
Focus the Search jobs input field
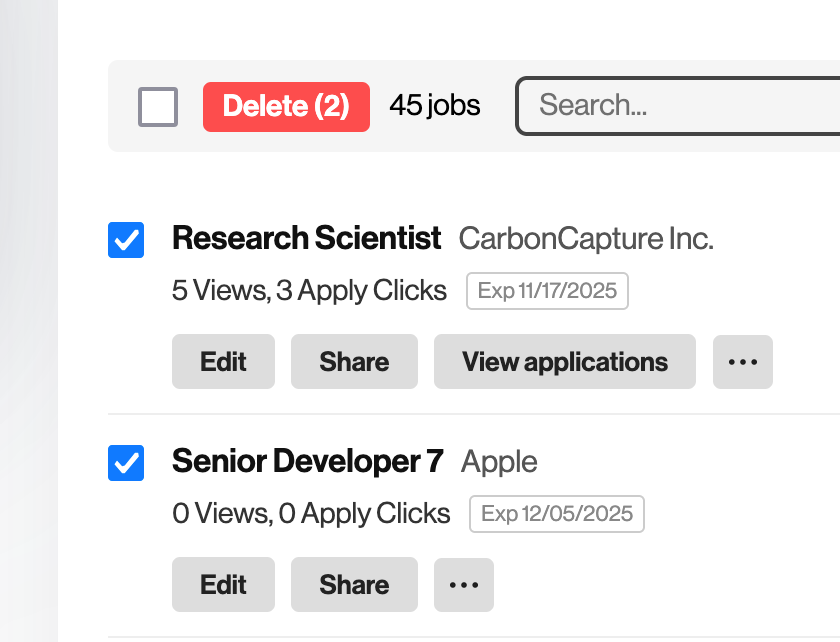click(x=680, y=105)
